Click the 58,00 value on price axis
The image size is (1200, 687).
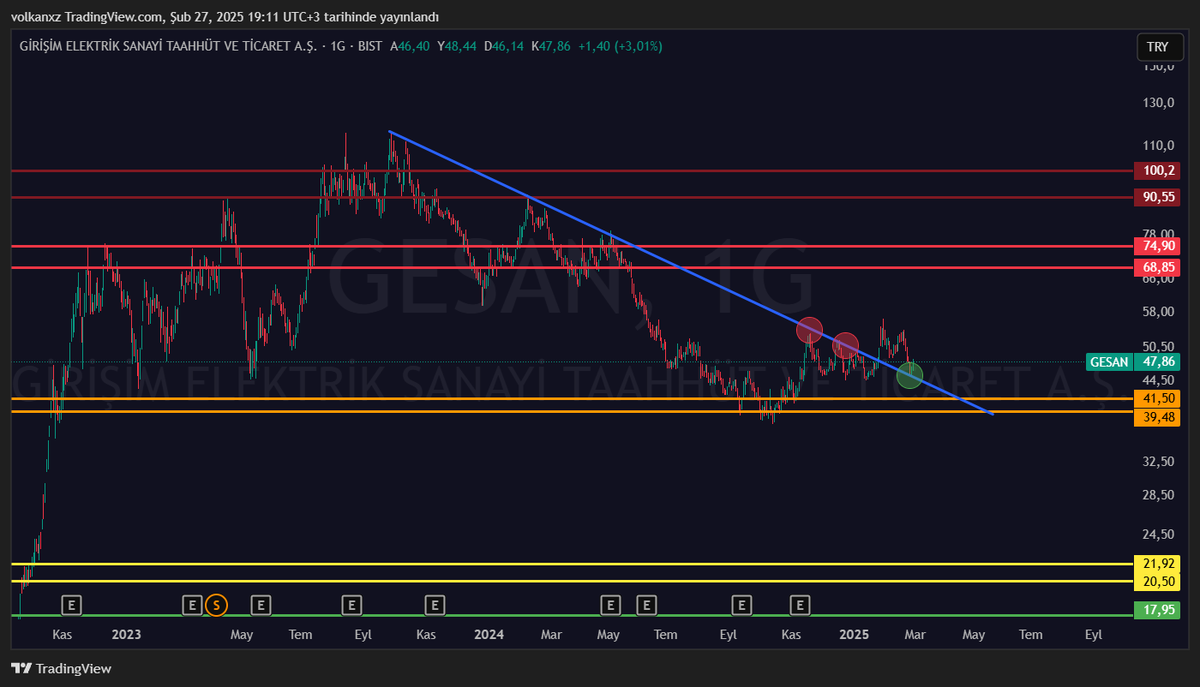point(1158,312)
